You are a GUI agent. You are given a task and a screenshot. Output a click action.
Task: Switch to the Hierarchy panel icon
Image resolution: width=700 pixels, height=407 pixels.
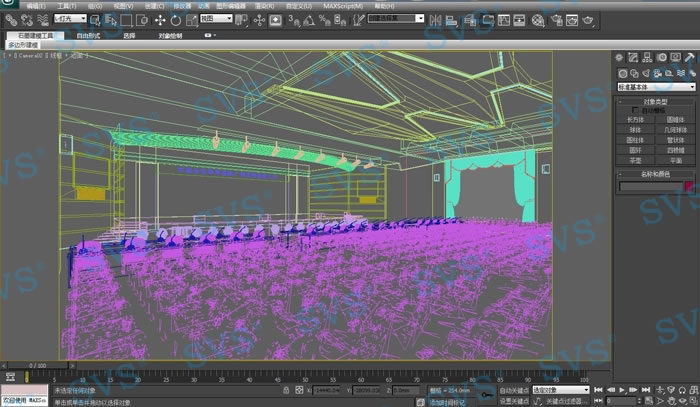pos(645,58)
